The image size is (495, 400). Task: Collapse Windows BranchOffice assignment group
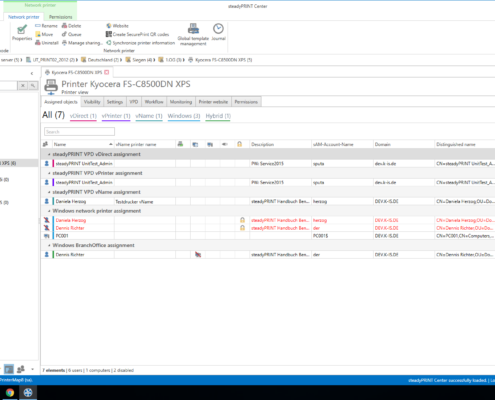pyautogui.click(x=49, y=245)
